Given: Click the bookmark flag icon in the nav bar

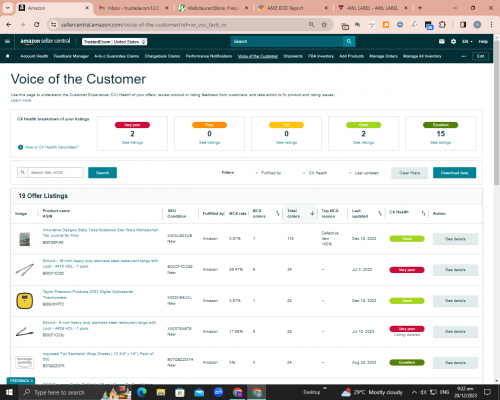Looking at the screenshot, I should click(x=8, y=56).
